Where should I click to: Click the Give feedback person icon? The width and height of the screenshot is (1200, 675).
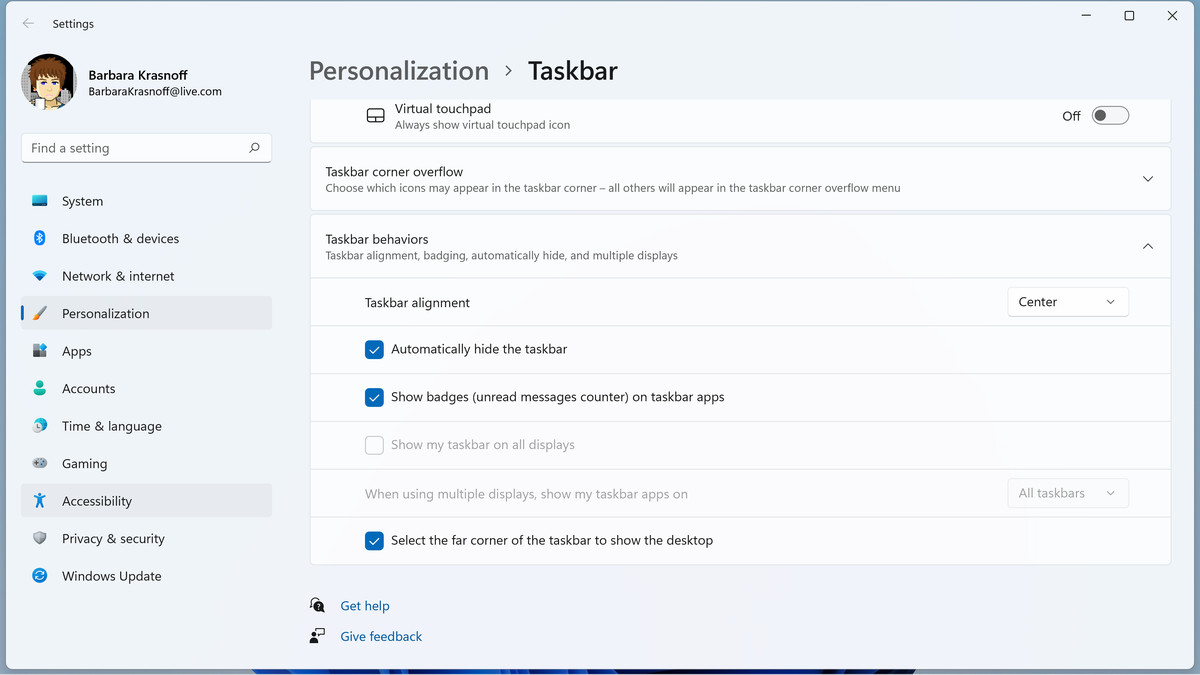click(x=317, y=636)
